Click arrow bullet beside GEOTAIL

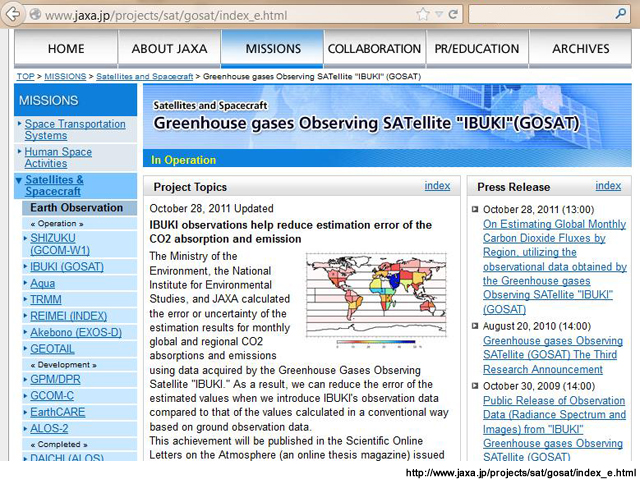pyautogui.click(x=25, y=348)
